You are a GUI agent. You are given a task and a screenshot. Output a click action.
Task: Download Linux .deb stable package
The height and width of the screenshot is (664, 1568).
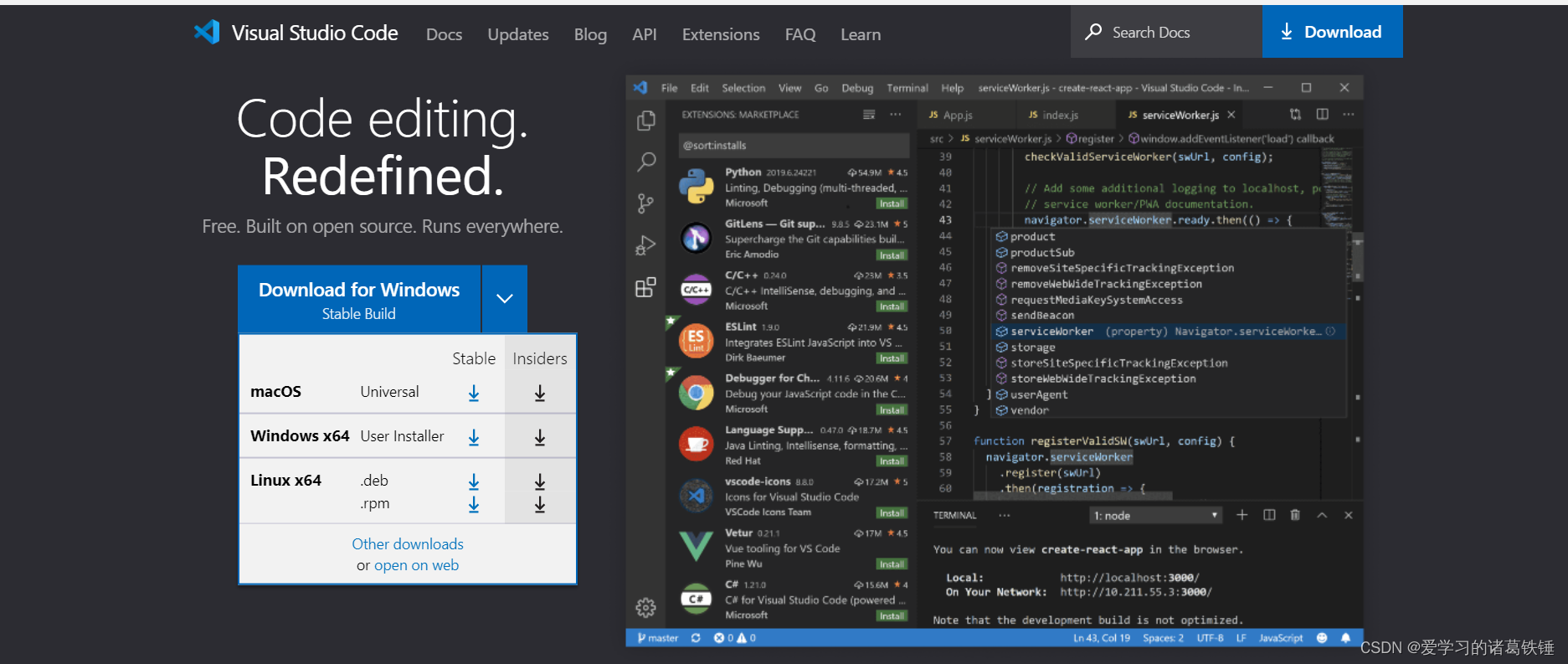tap(474, 481)
